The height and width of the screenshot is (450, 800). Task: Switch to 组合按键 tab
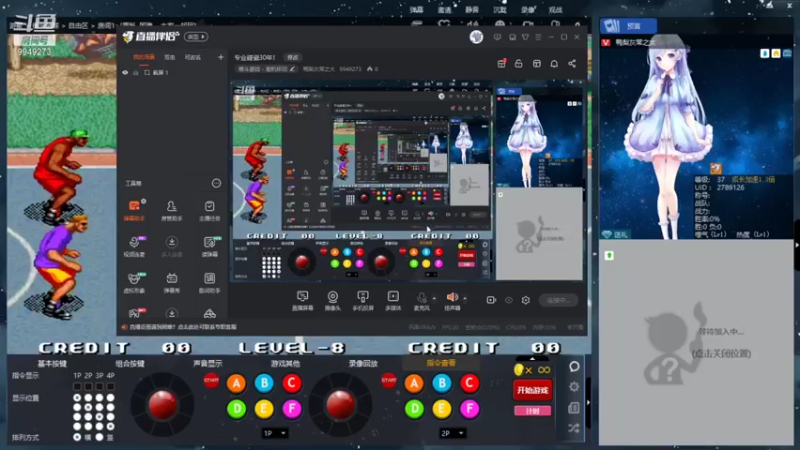[x=130, y=364]
